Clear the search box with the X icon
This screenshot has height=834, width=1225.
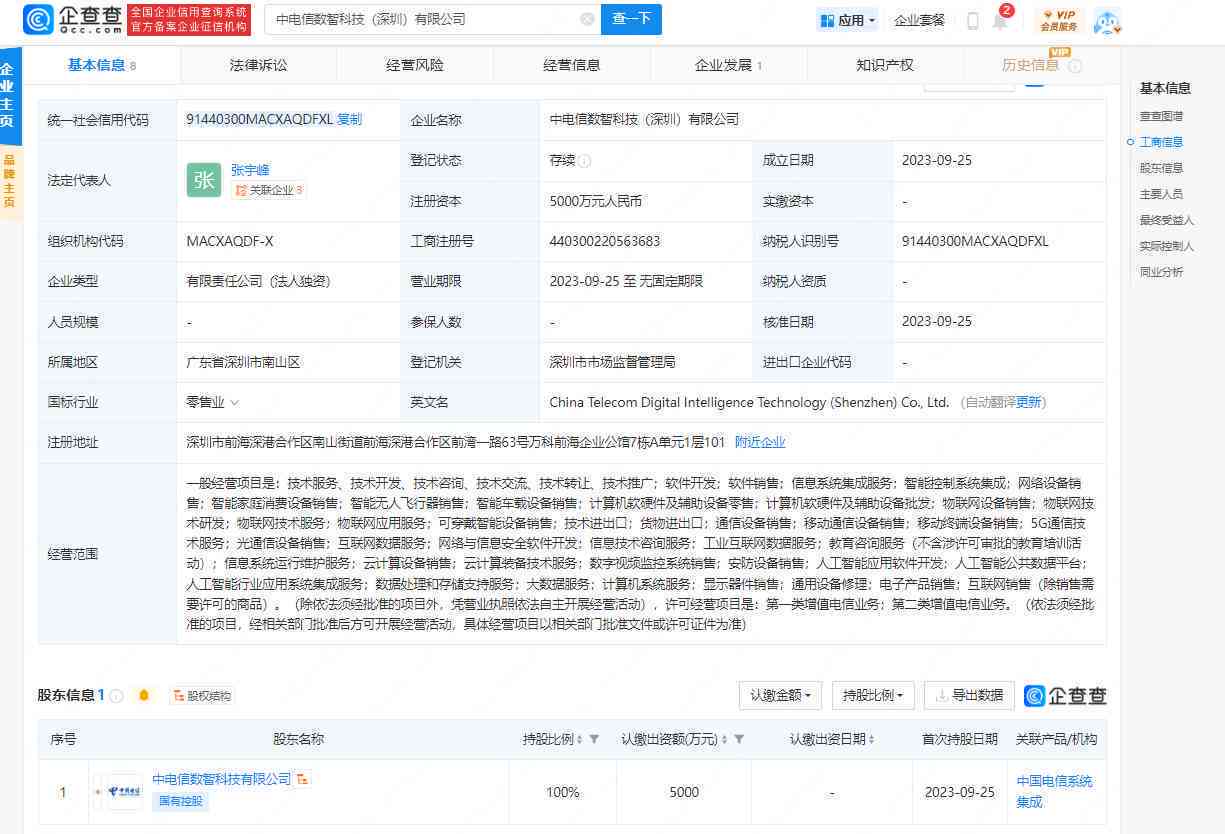pos(587,19)
